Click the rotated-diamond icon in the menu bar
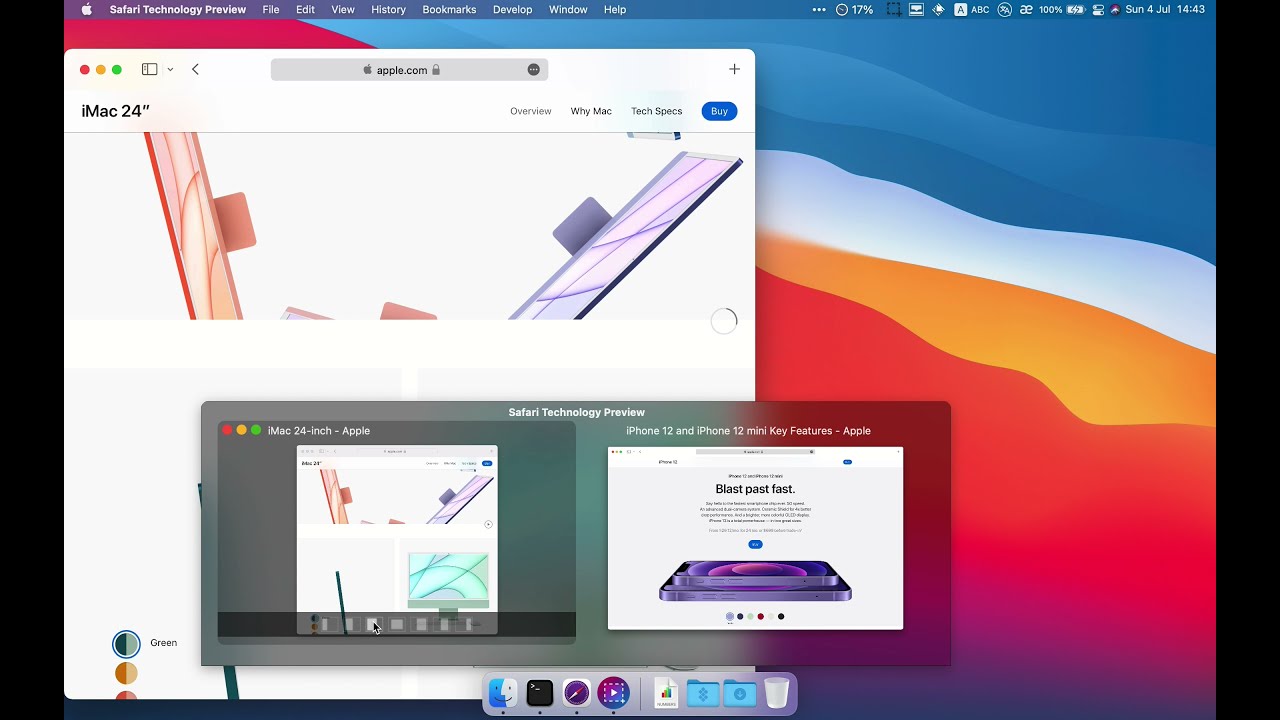Screen dimensions: 1280x720 coord(938,10)
